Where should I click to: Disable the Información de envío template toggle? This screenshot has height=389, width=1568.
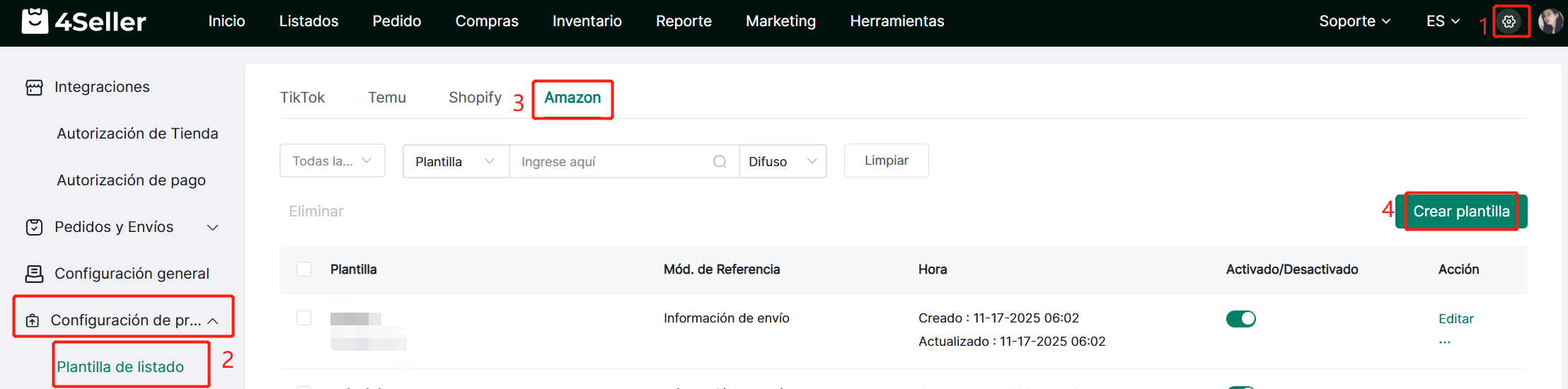click(x=1240, y=319)
